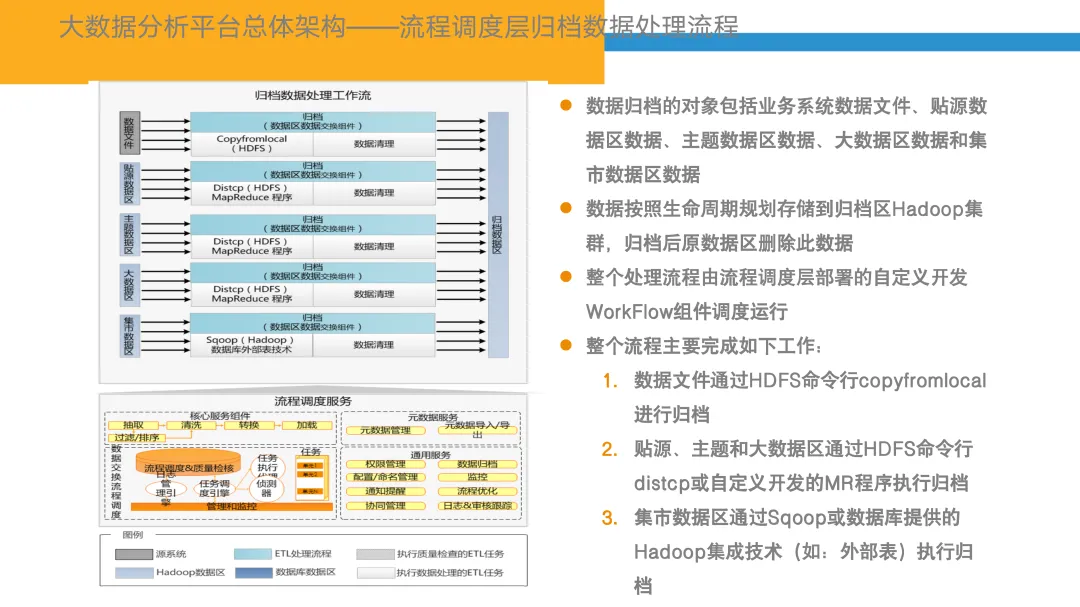Select the 集市数据区 source box
1080x607 pixels.
click(129, 336)
